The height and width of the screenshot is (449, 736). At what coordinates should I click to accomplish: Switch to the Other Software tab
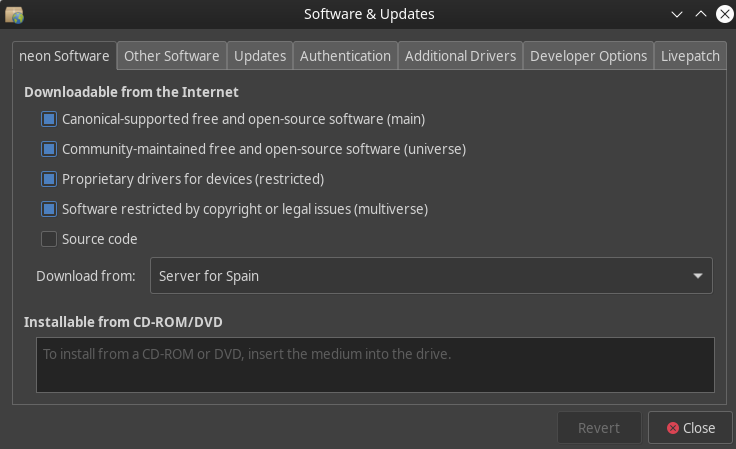[171, 56]
